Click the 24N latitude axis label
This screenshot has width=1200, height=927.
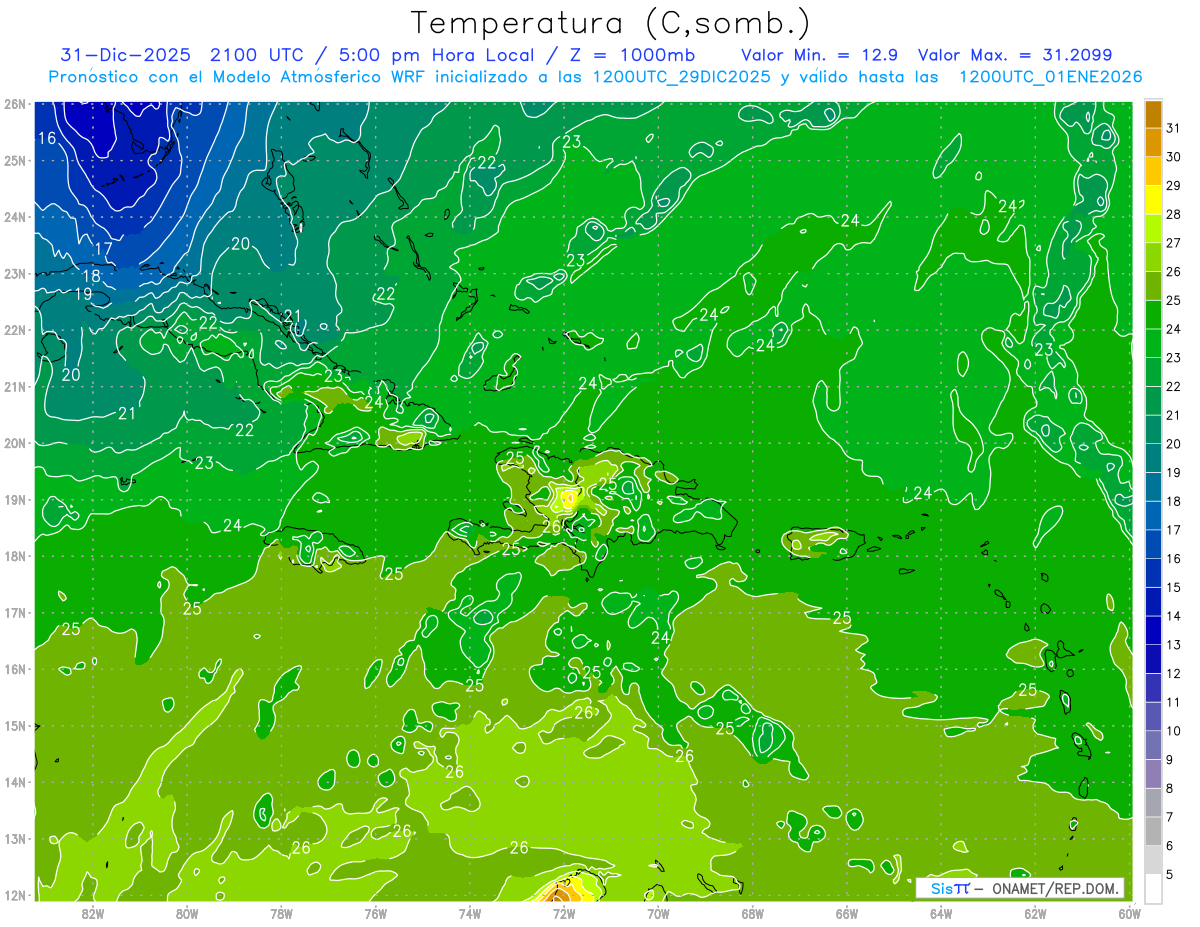(15, 217)
